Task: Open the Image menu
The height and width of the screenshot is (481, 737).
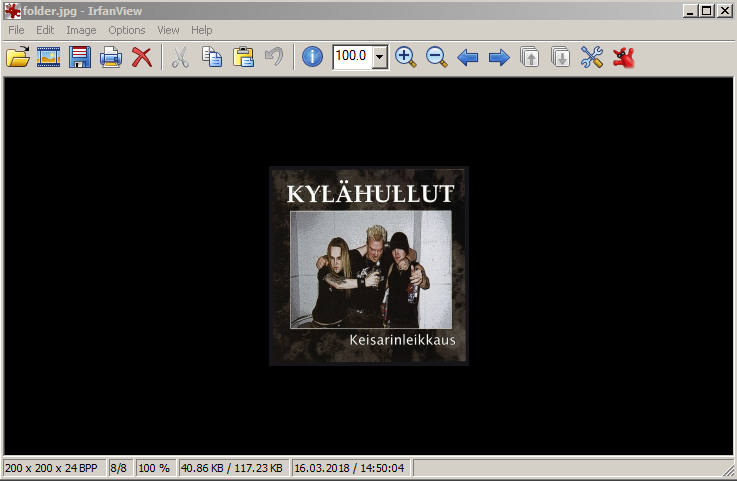Action: (81, 30)
